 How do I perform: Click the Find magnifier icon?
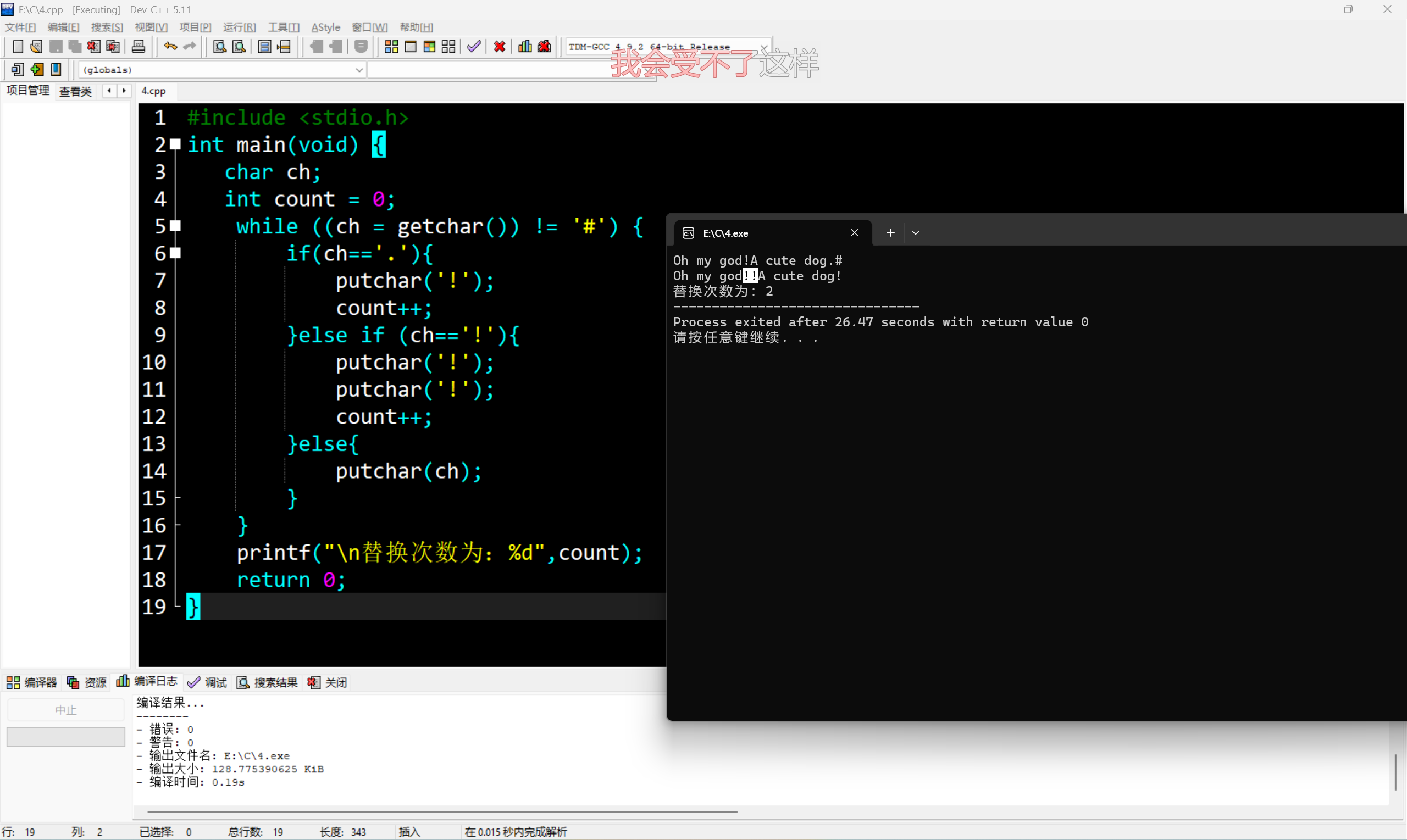[220, 46]
